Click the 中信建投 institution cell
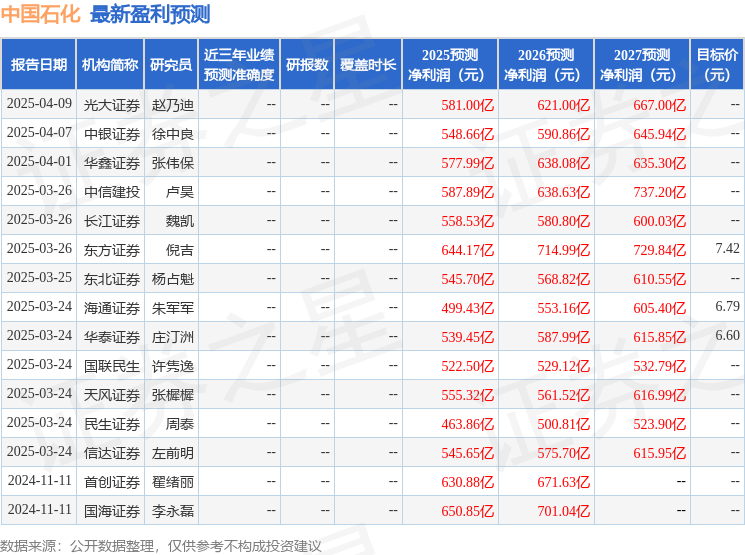The image size is (745, 555). point(112,192)
